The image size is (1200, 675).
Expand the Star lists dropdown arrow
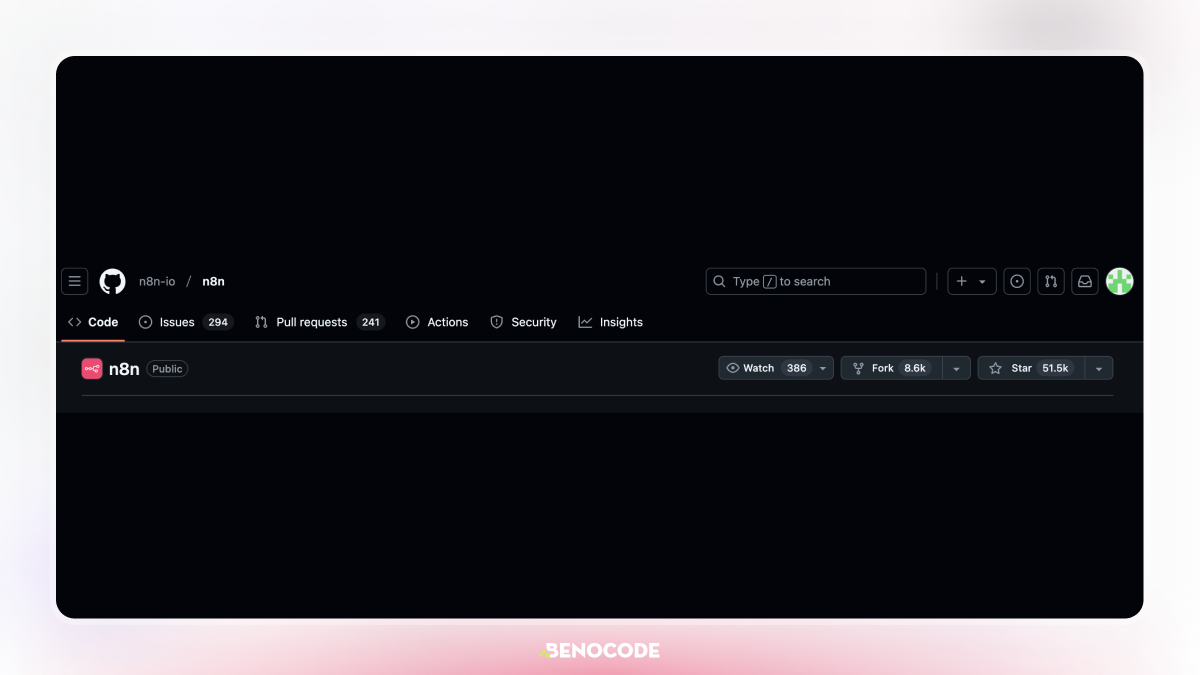1099,368
